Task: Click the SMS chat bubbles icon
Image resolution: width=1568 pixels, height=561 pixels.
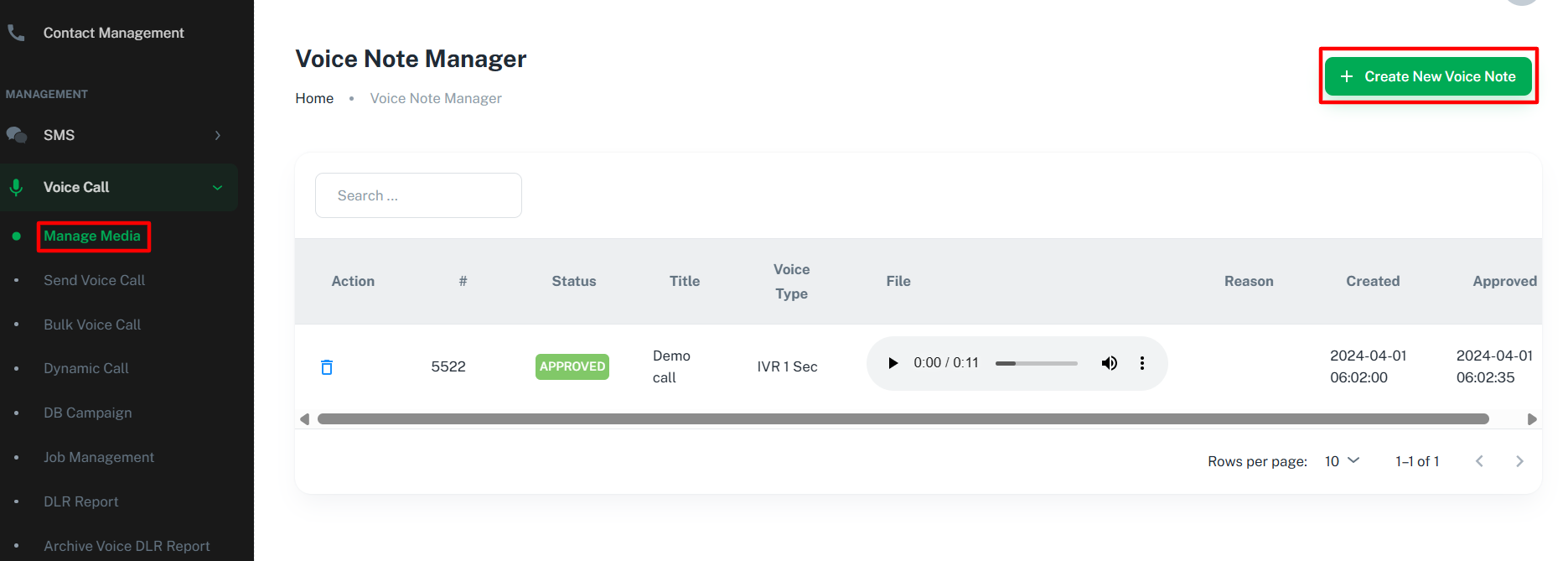Action: [16, 135]
